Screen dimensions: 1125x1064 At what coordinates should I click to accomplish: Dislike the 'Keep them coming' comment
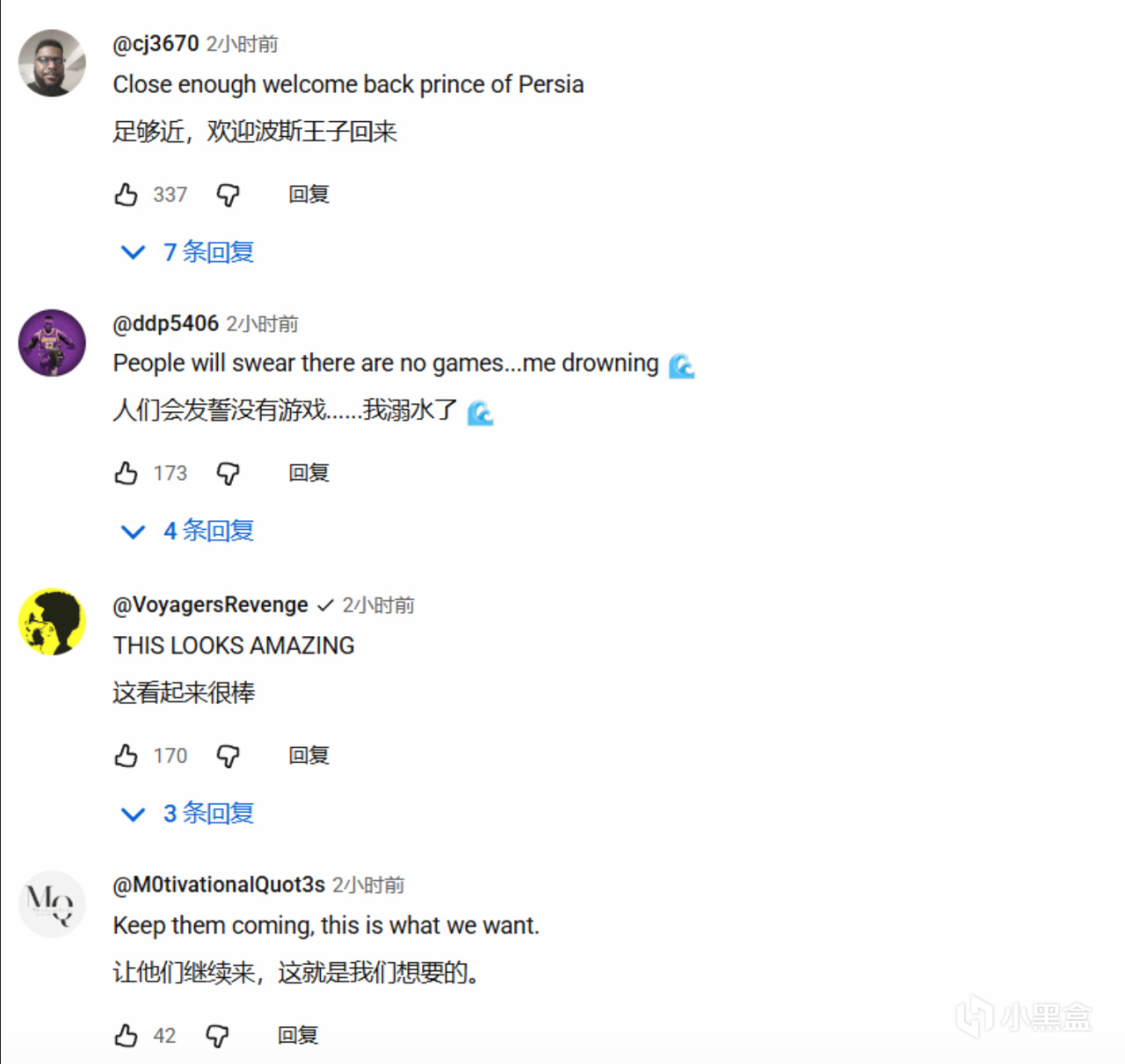coord(217,1037)
